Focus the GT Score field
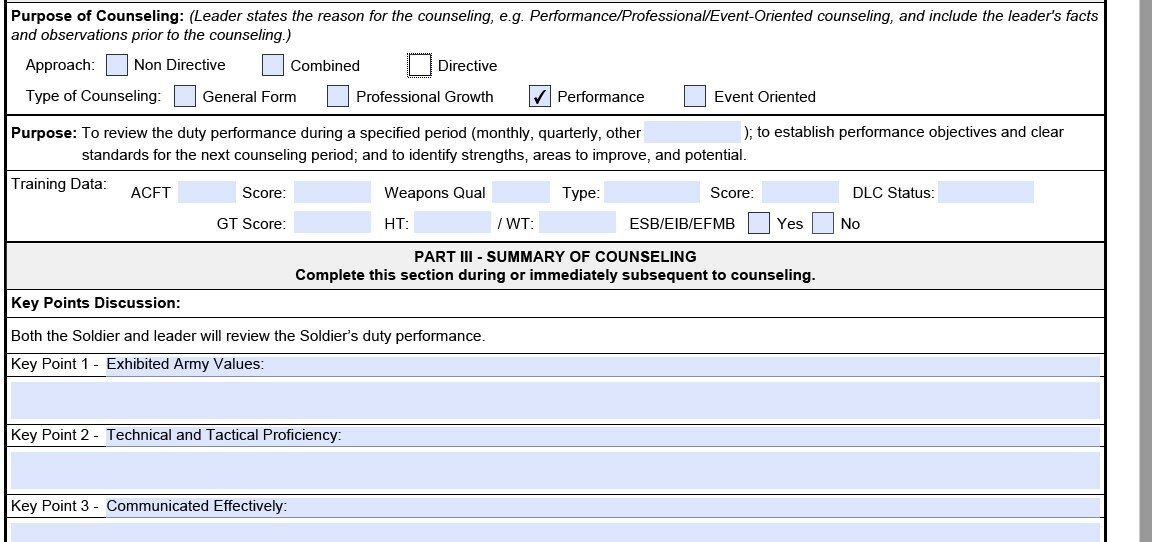1152x542 pixels. pos(332,223)
